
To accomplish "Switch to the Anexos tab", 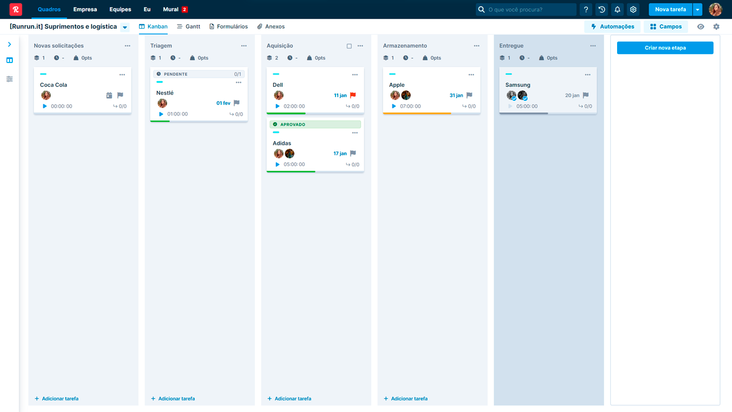I will point(271,27).
